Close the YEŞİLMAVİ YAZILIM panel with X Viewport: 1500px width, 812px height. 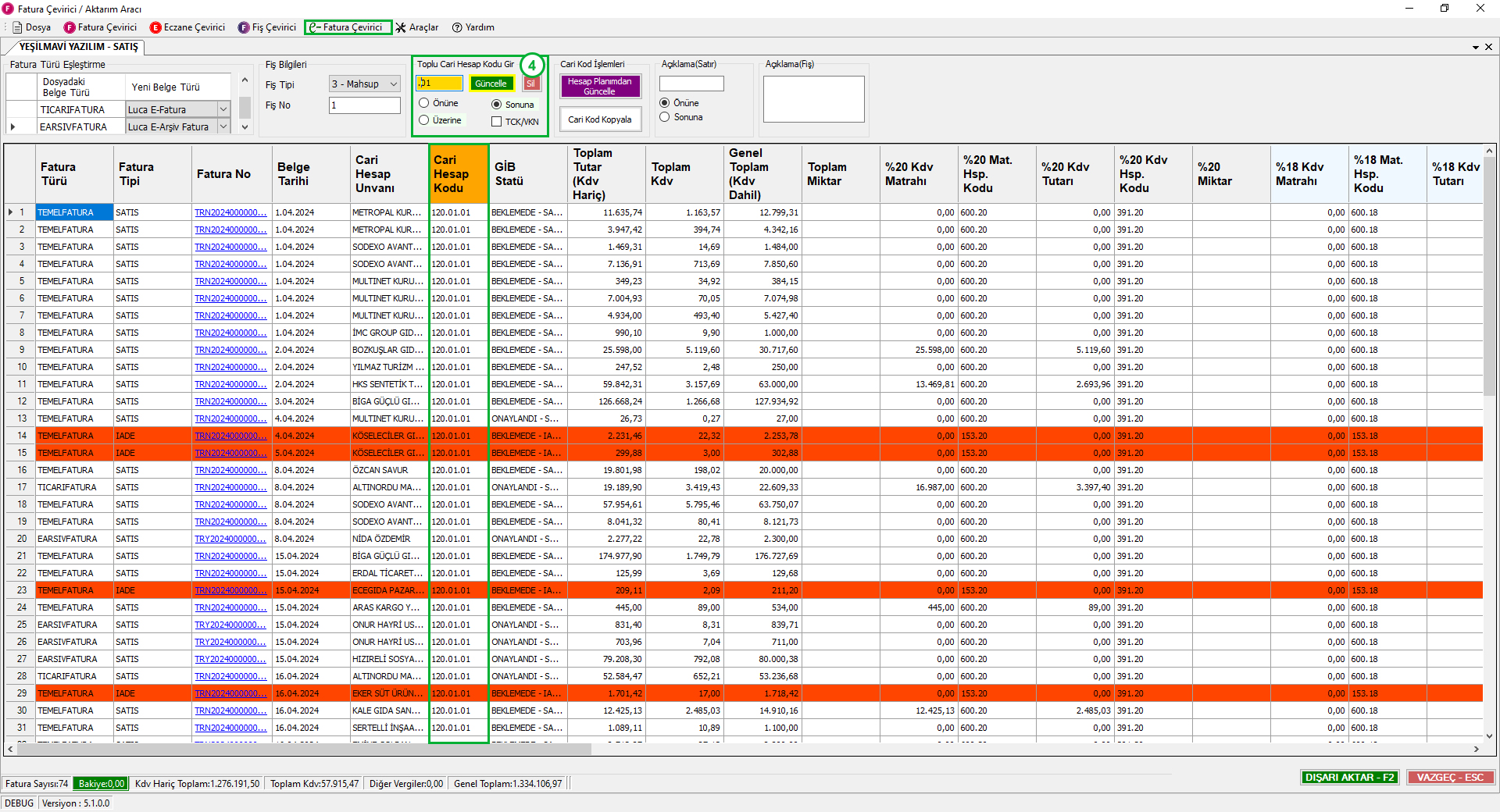coord(1488,47)
